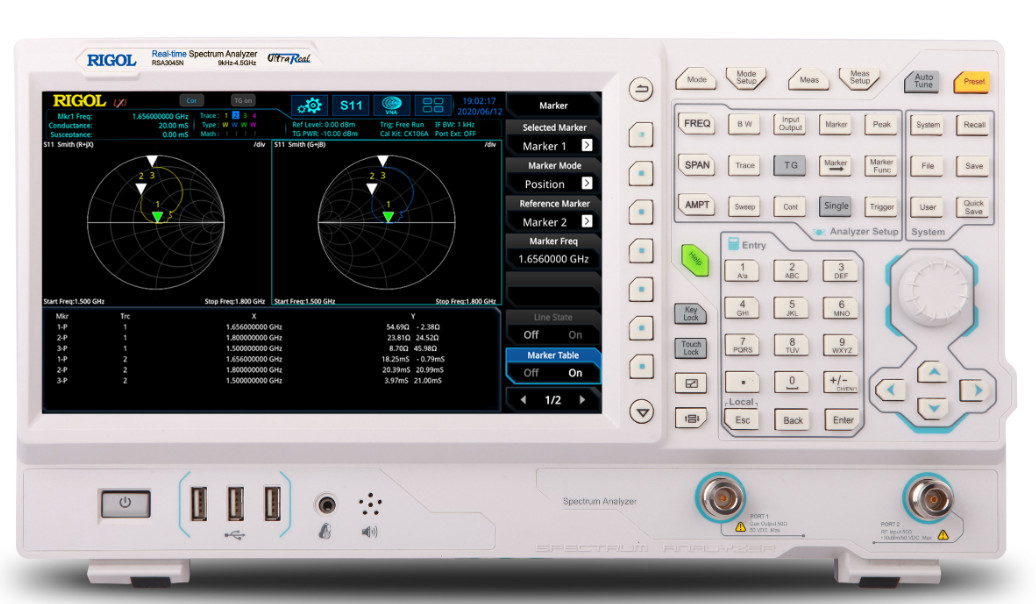Tap the round down-arrow page button
Image resolution: width=1036 pixels, height=604 pixels.
click(x=641, y=412)
